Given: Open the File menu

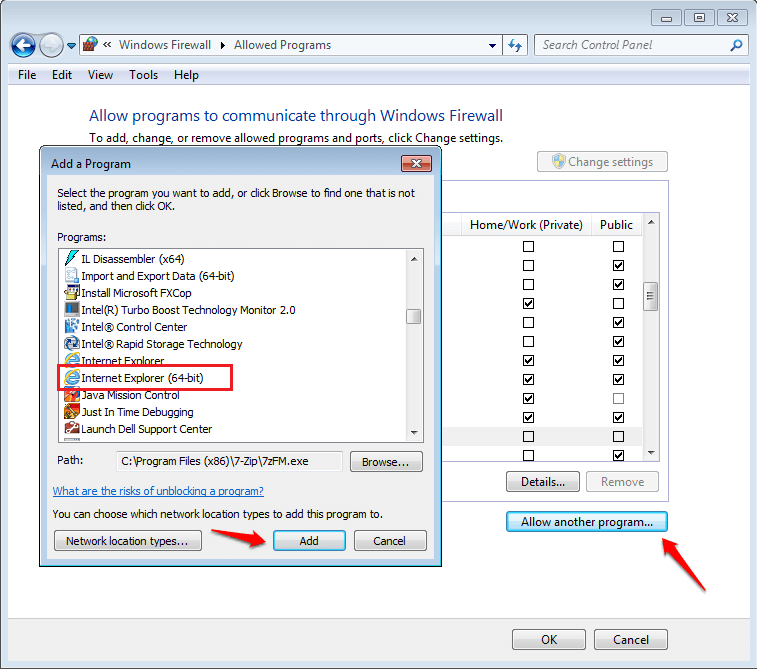Looking at the screenshot, I should (27, 75).
